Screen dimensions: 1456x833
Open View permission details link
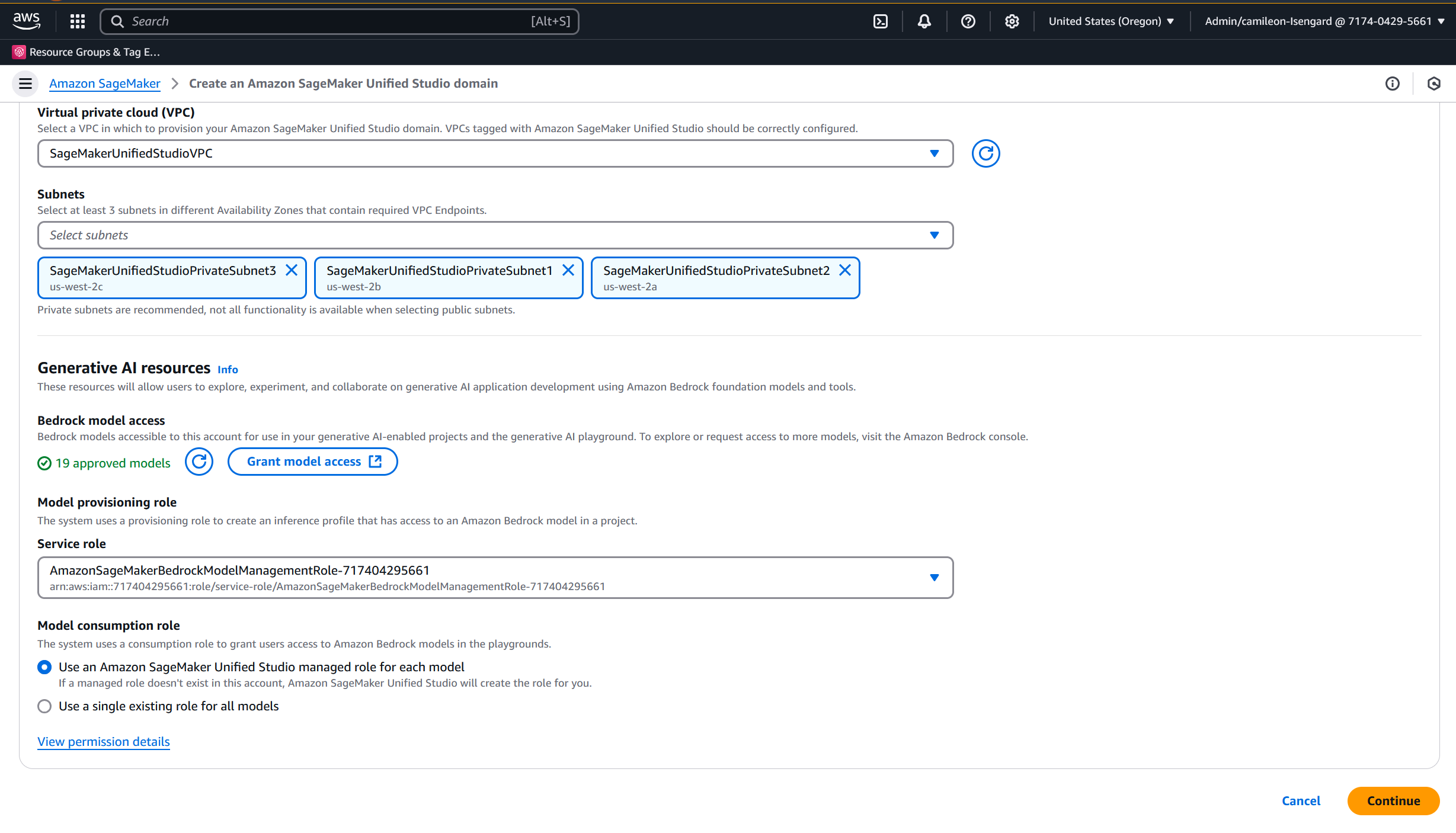(x=104, y=742)
